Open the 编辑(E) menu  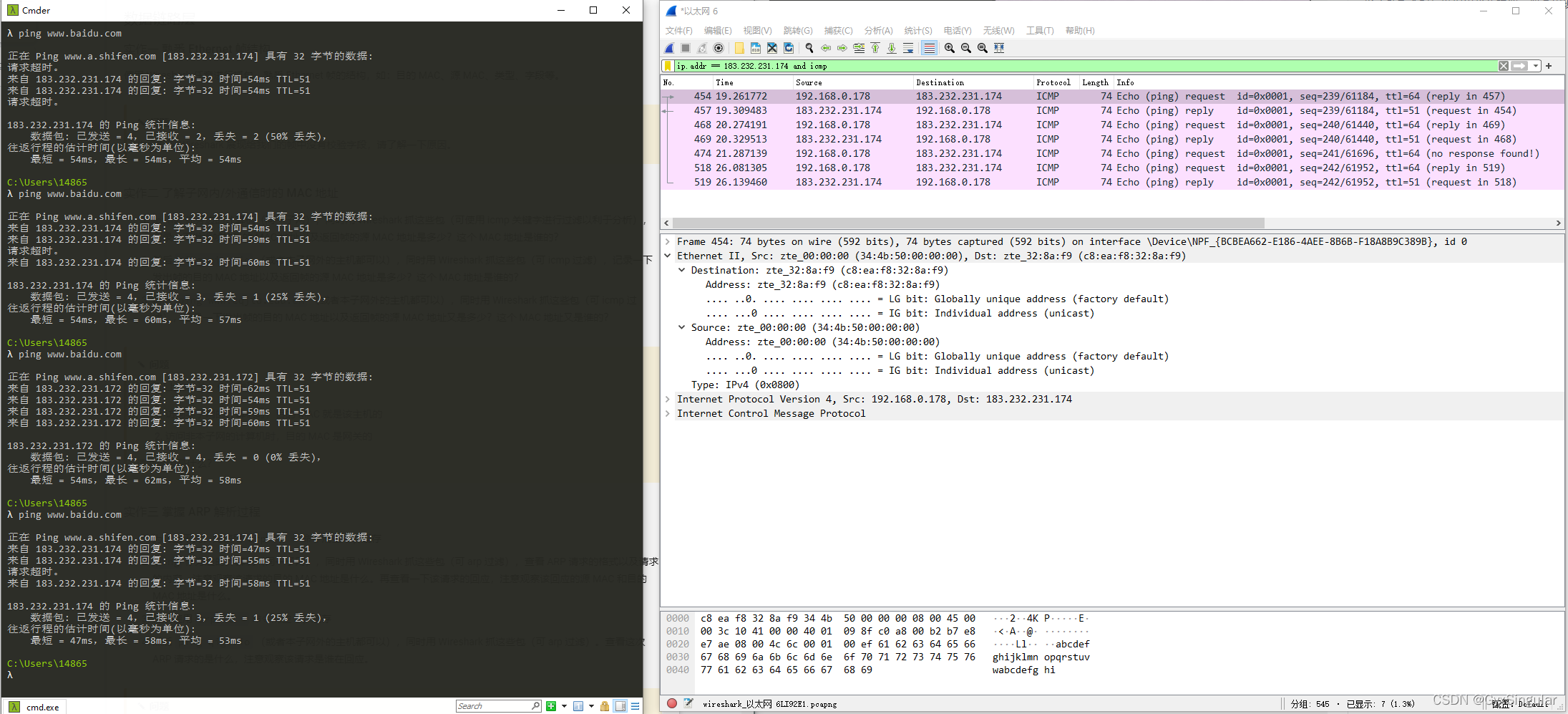coord(718,31)
